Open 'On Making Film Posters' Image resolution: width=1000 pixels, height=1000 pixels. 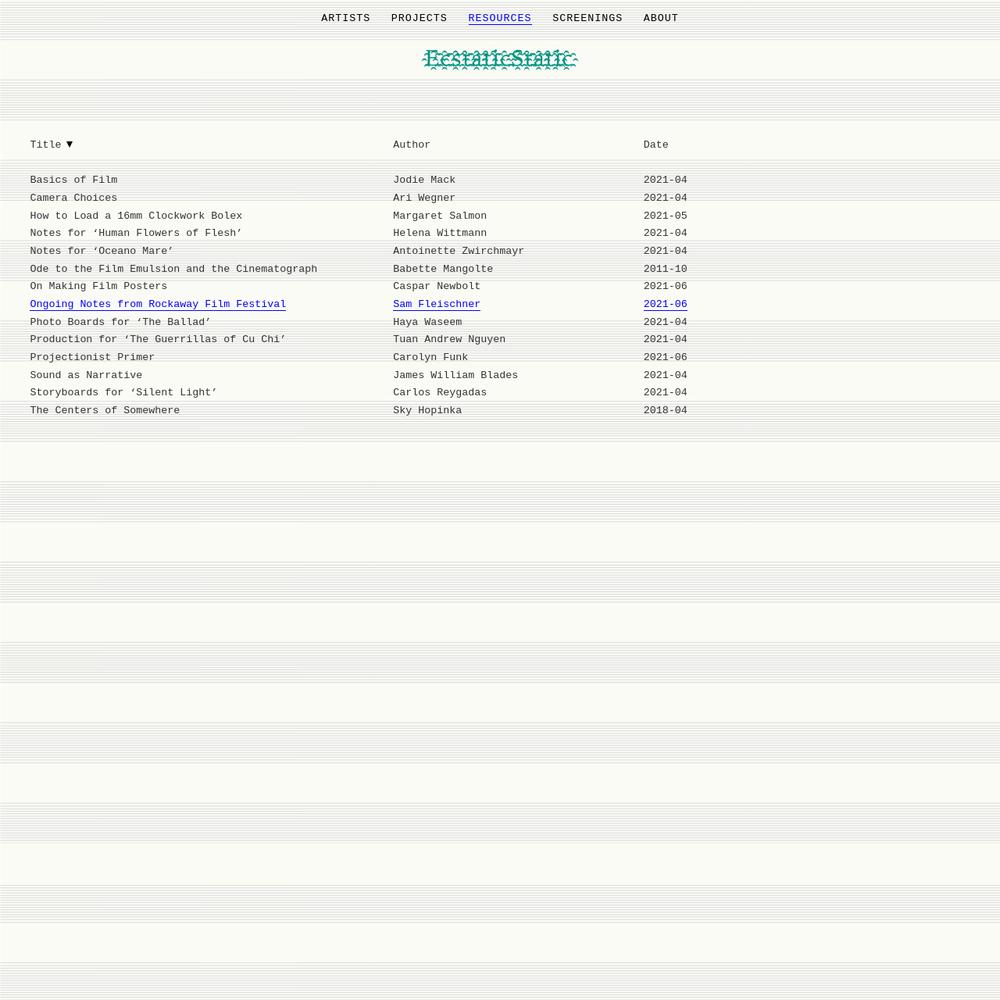pos(98,286)
